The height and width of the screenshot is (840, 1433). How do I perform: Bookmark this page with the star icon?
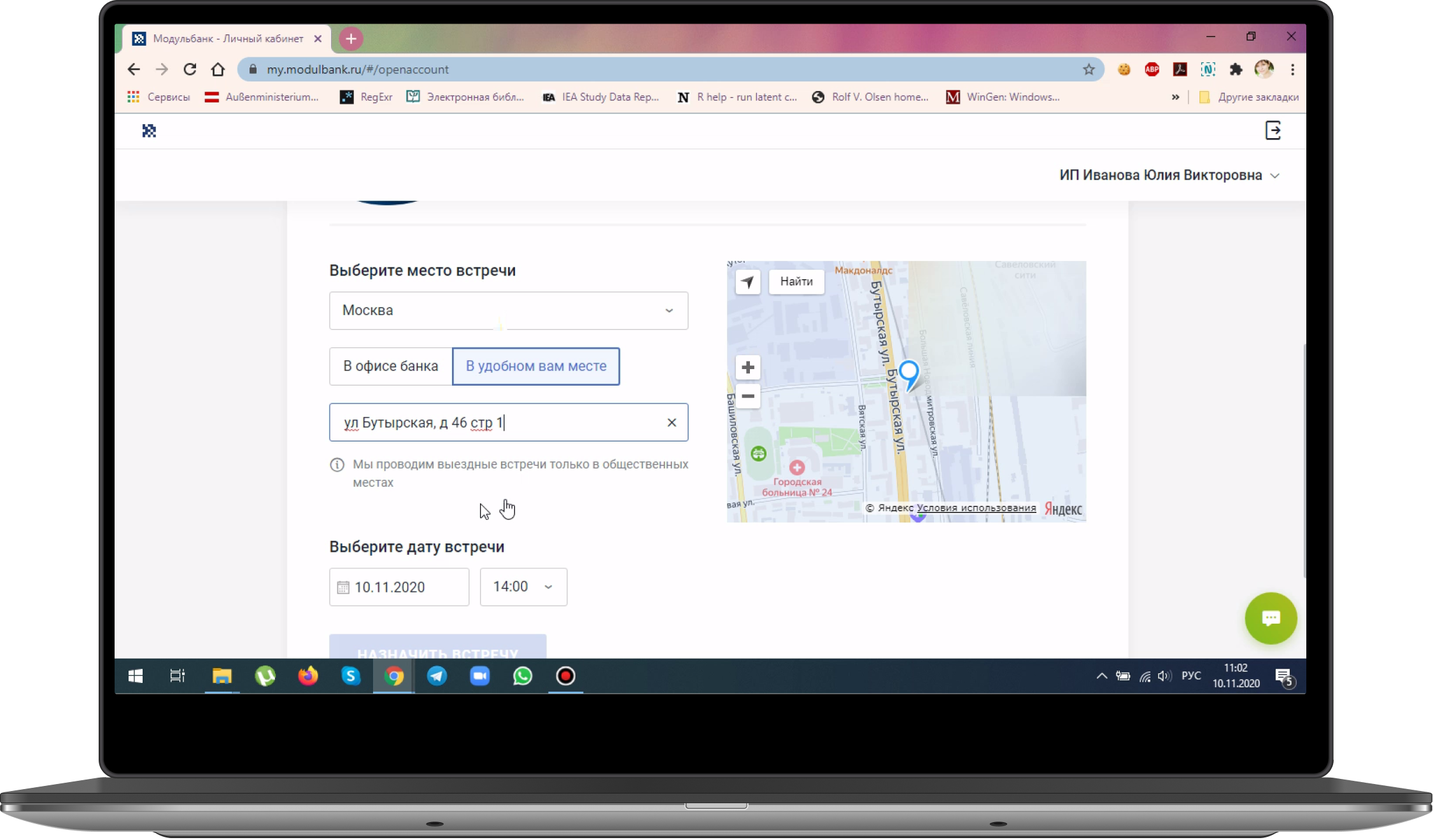(1089, 69)
